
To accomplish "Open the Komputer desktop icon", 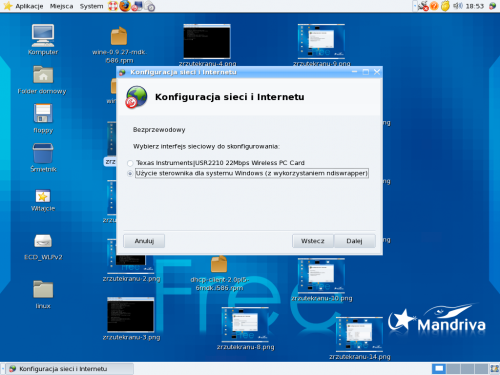I will point(43,36).
